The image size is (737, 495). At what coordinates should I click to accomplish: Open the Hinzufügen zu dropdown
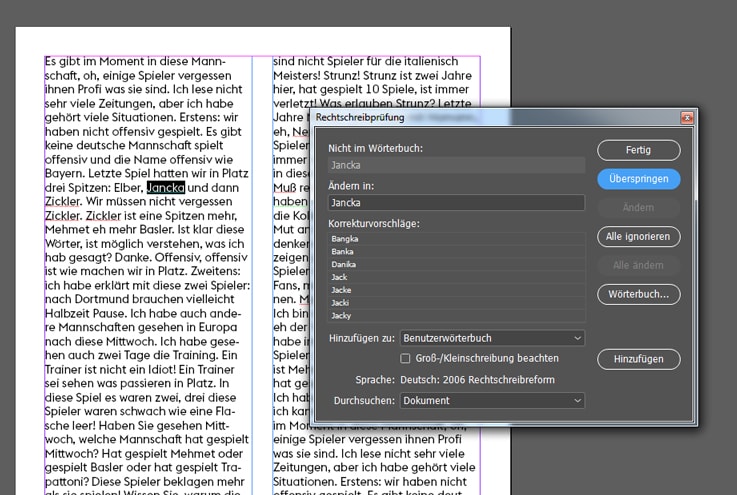pos(492,339)
